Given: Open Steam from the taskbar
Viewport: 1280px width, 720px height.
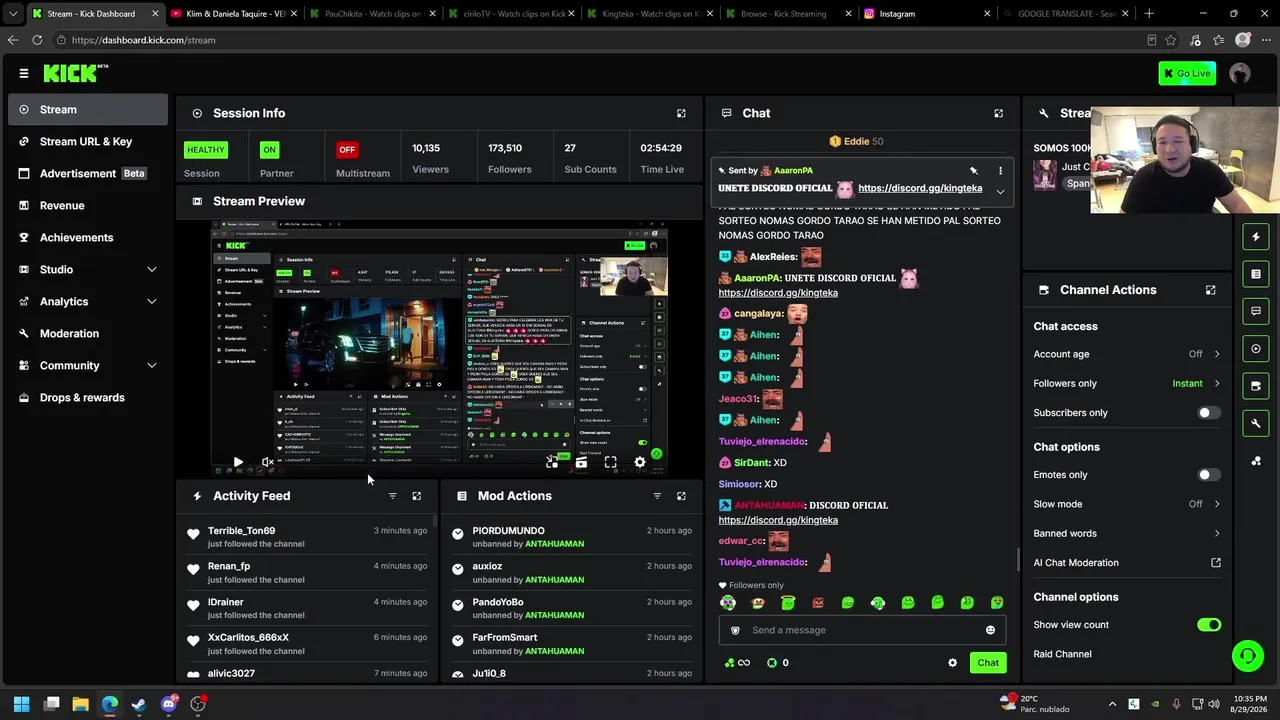Looking at the screenshot, I should (139, 704).
